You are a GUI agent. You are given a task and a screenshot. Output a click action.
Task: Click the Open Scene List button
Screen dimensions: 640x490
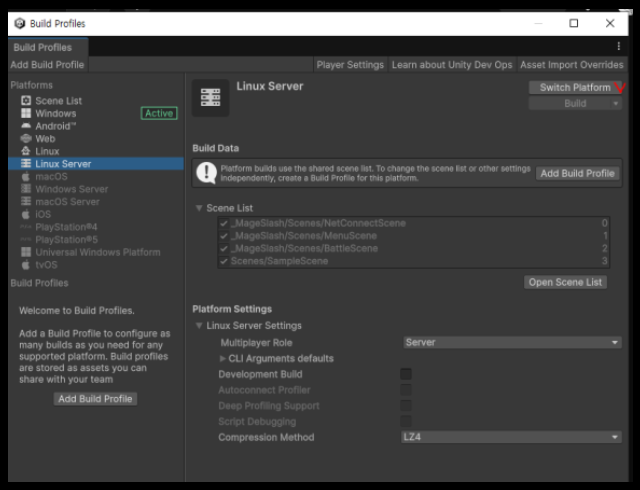coord(565,282)
